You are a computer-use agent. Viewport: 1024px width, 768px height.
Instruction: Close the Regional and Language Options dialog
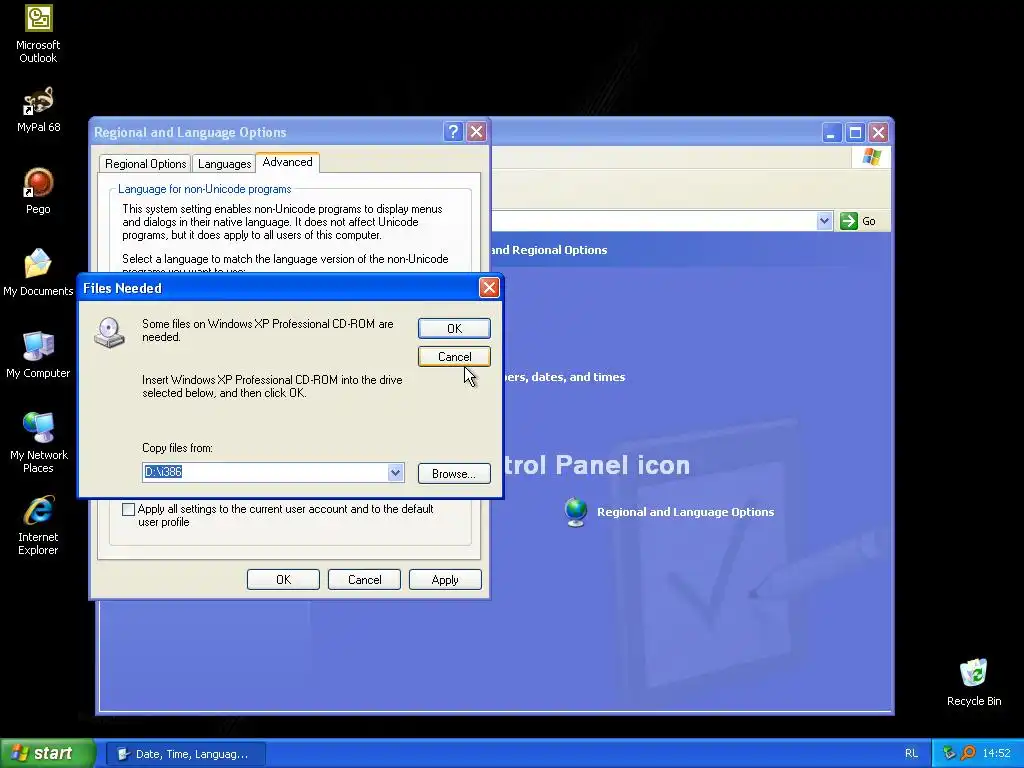477,132
